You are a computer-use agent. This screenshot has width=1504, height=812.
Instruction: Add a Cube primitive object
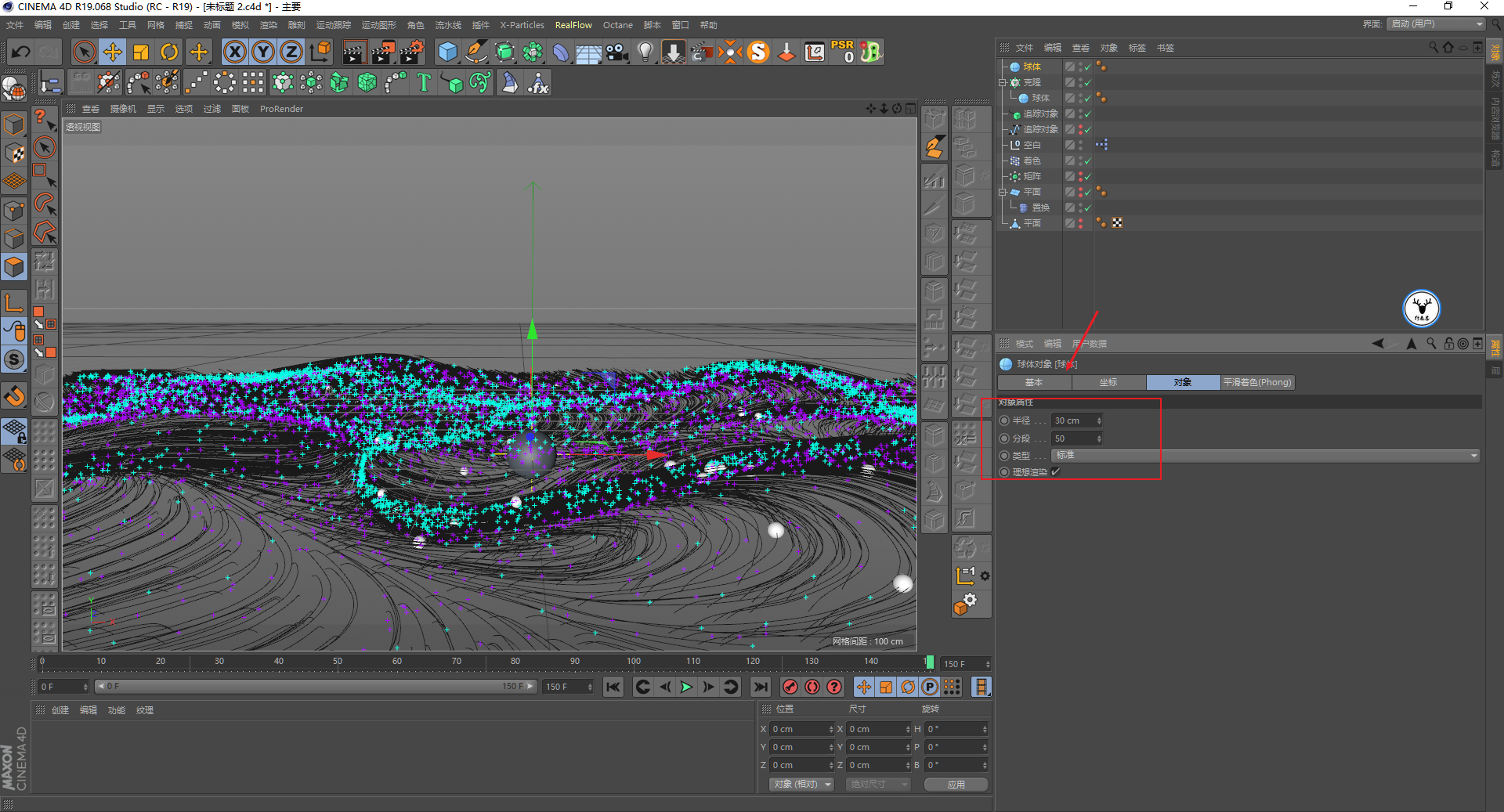tap(447, 52)
